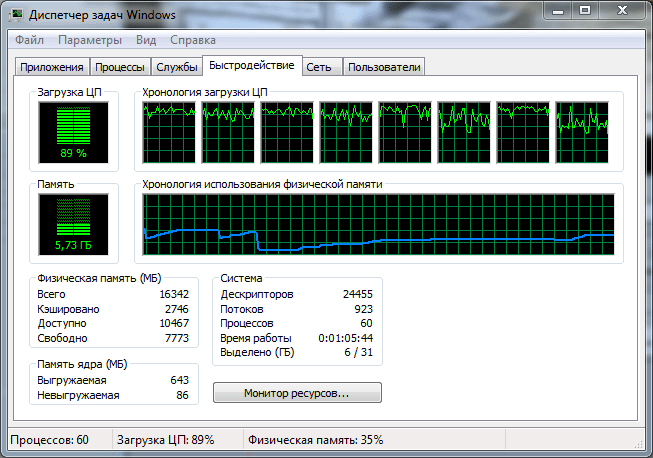Open Монитор ресурсов button
The height and width of the screenshot is (458, 653).
coord(297,393)
